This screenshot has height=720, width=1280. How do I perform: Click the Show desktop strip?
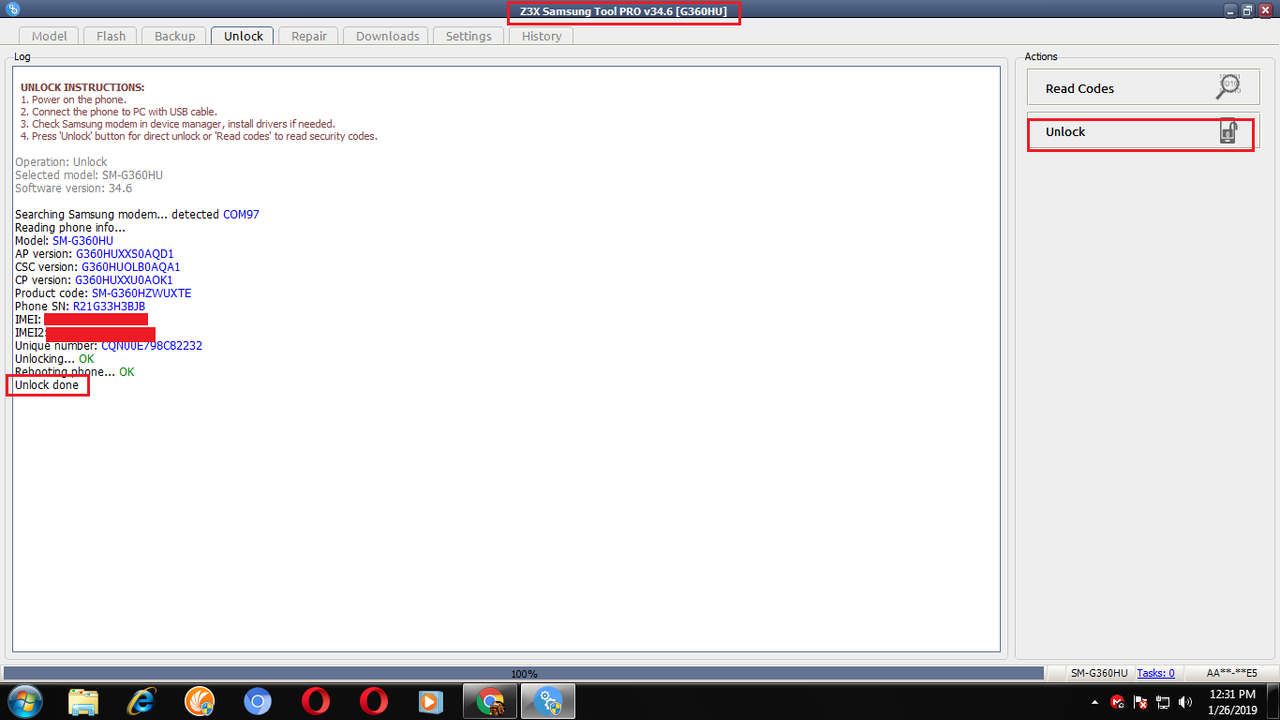point(1274,701)
